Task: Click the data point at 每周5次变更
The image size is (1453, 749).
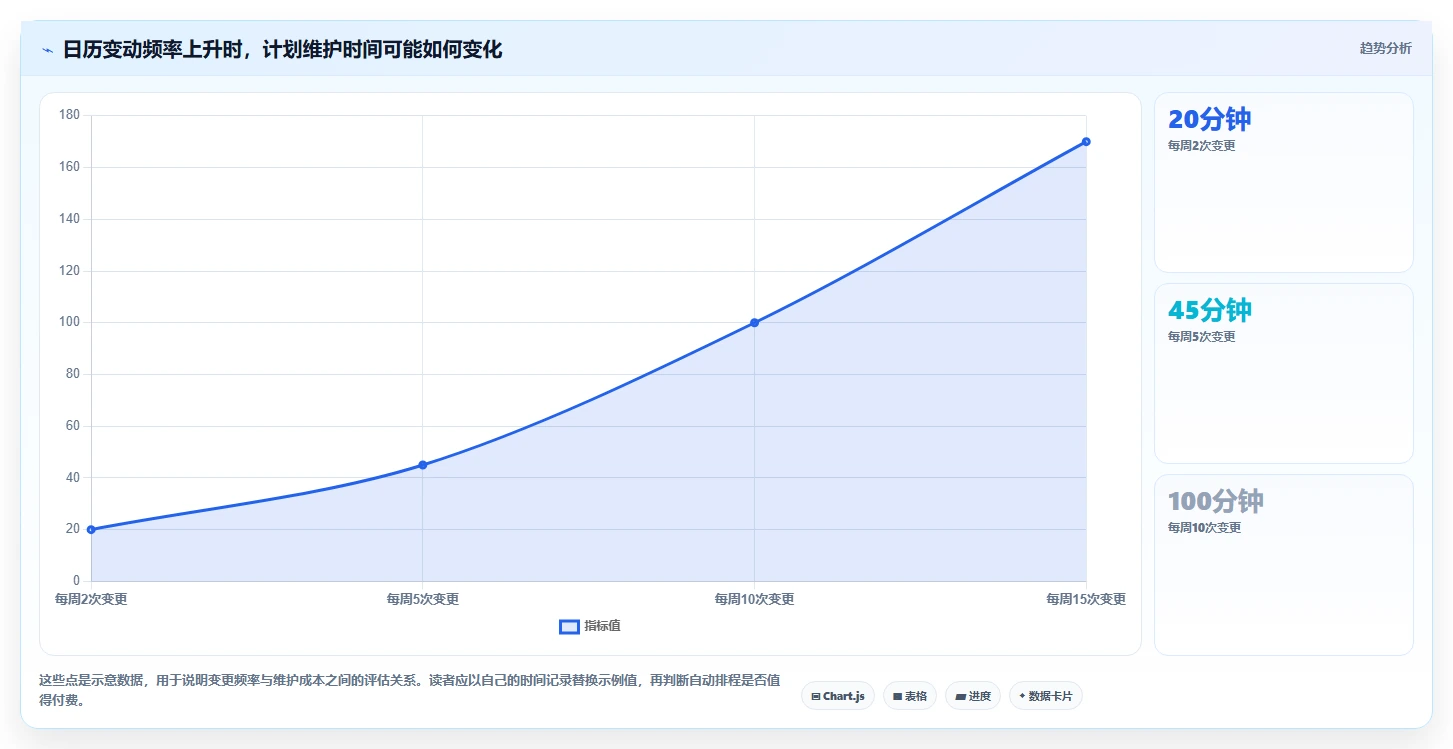Action: [422, 465]
